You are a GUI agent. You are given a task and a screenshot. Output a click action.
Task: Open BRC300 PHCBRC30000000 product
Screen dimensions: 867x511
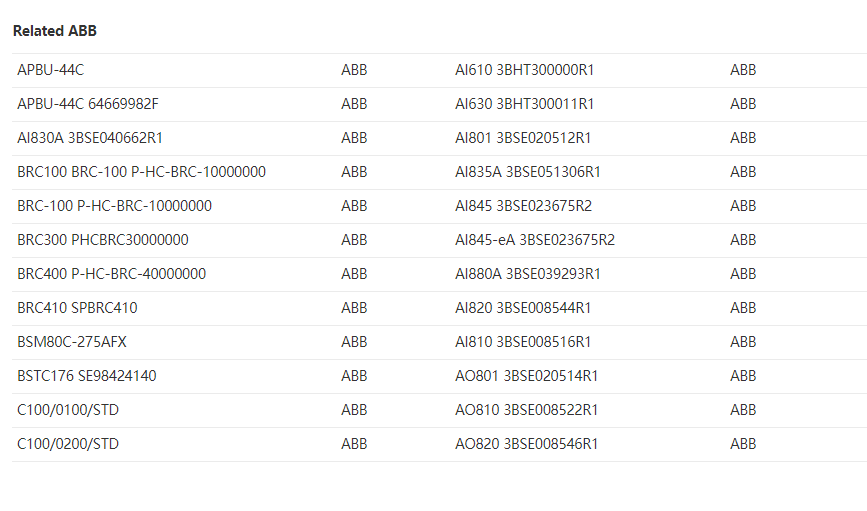click(x=103, y=240)
